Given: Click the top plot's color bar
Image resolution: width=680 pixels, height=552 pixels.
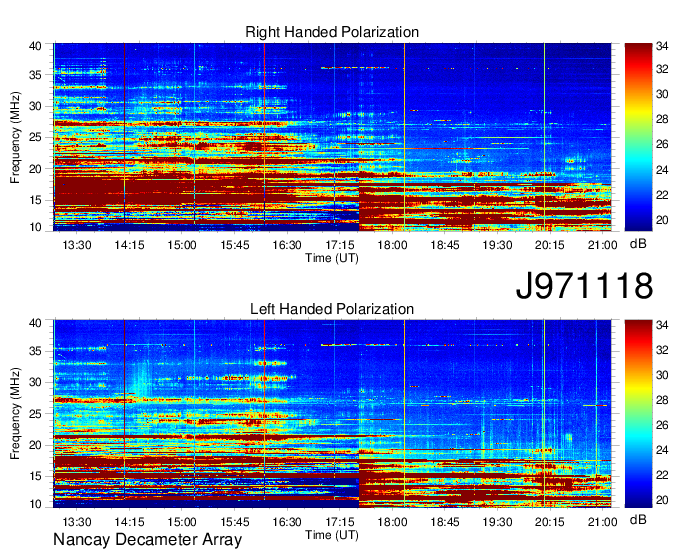Looking at the screenshot, I should coord(638,137).
